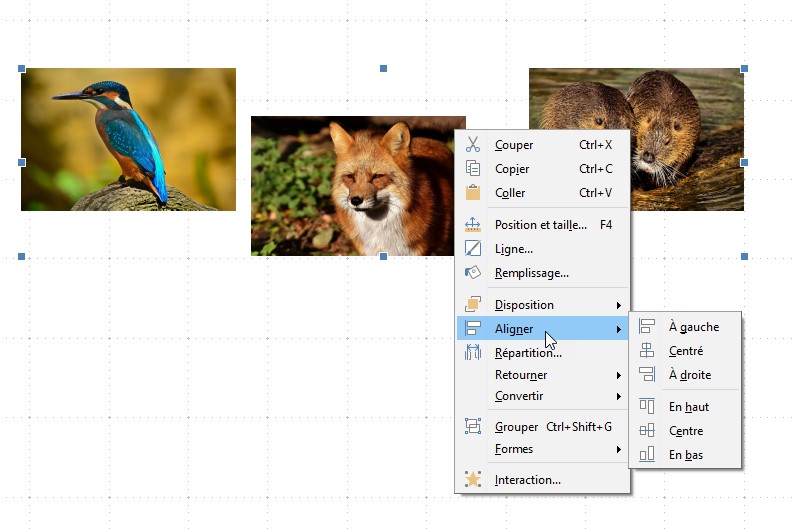
Task: Click the top-right selection handle
Action: pos(744,69)
